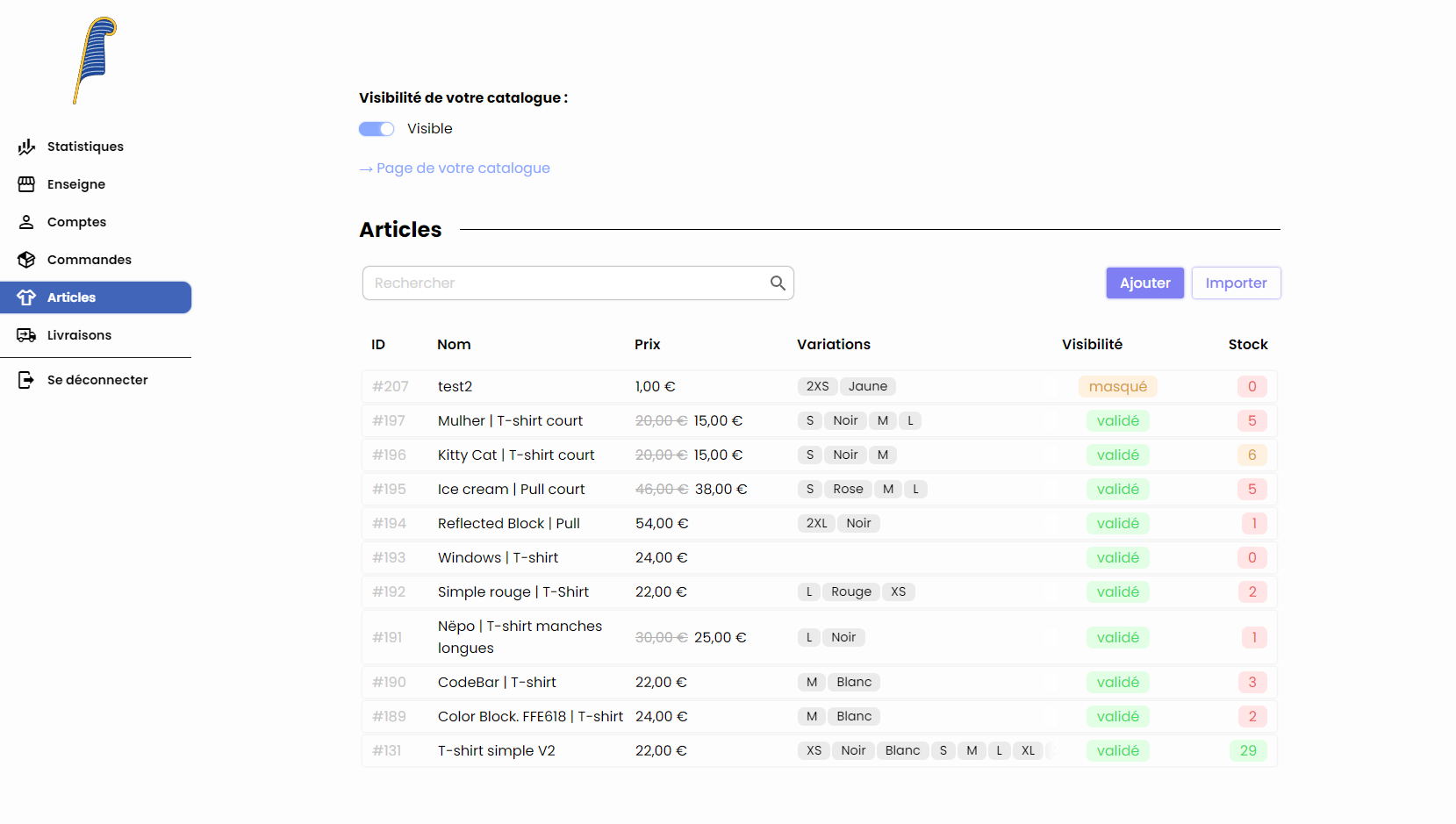The width and height of the screenshot is (1456, 824).
Task: Open the Nom column header
Action: point(454,344)
